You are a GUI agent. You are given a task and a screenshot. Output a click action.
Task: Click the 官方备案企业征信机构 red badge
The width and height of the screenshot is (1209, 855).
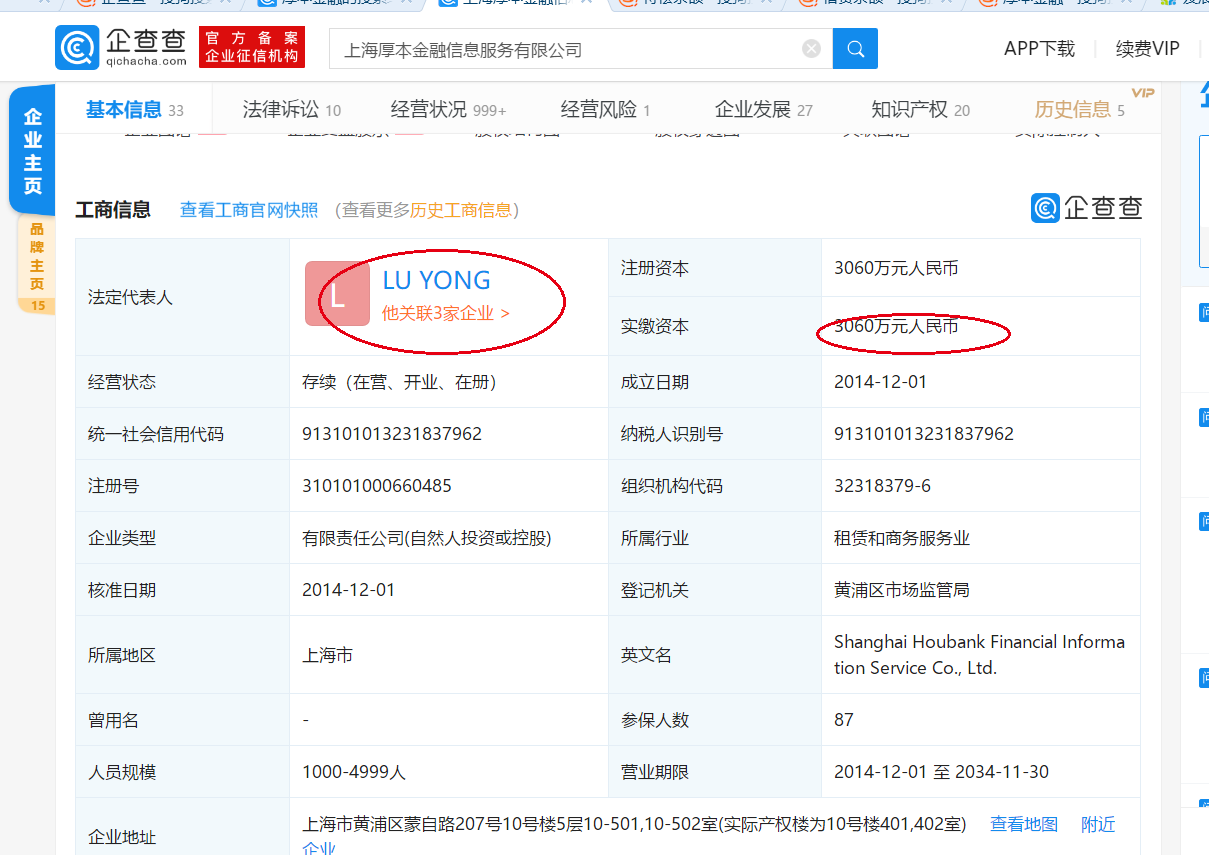(x=252, y=47)
